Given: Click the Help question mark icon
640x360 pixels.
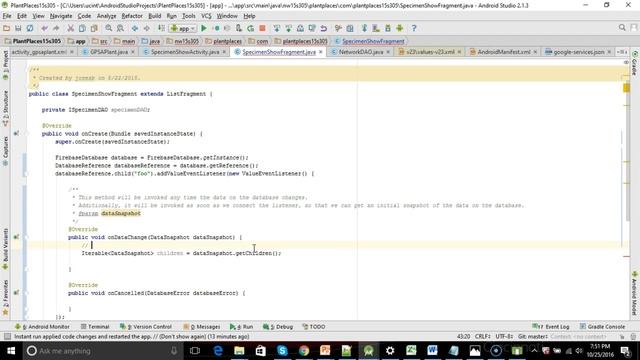Looking at the screenshot, I should click(x=414, y=28).
